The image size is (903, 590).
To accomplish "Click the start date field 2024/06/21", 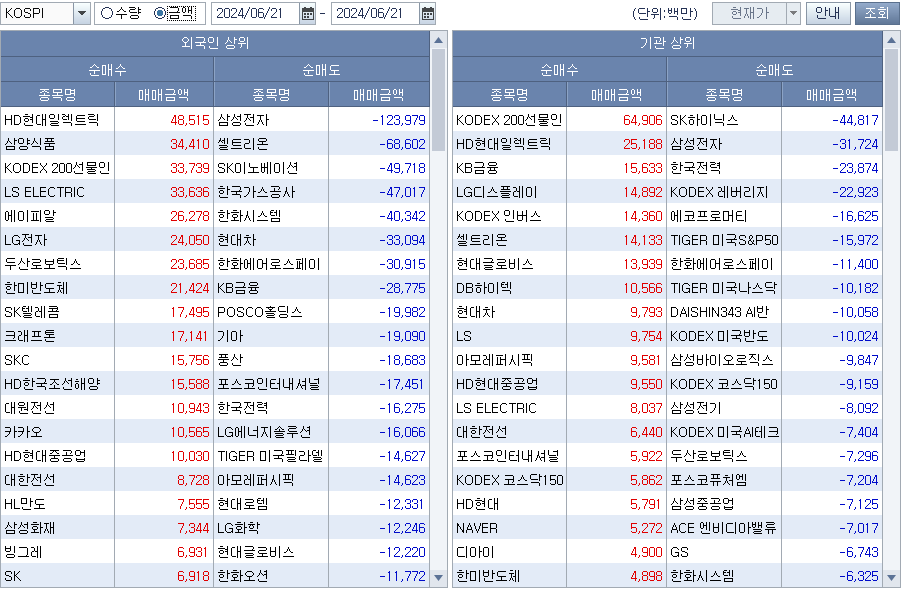I will pyautogui.click(x=256, y=13).
